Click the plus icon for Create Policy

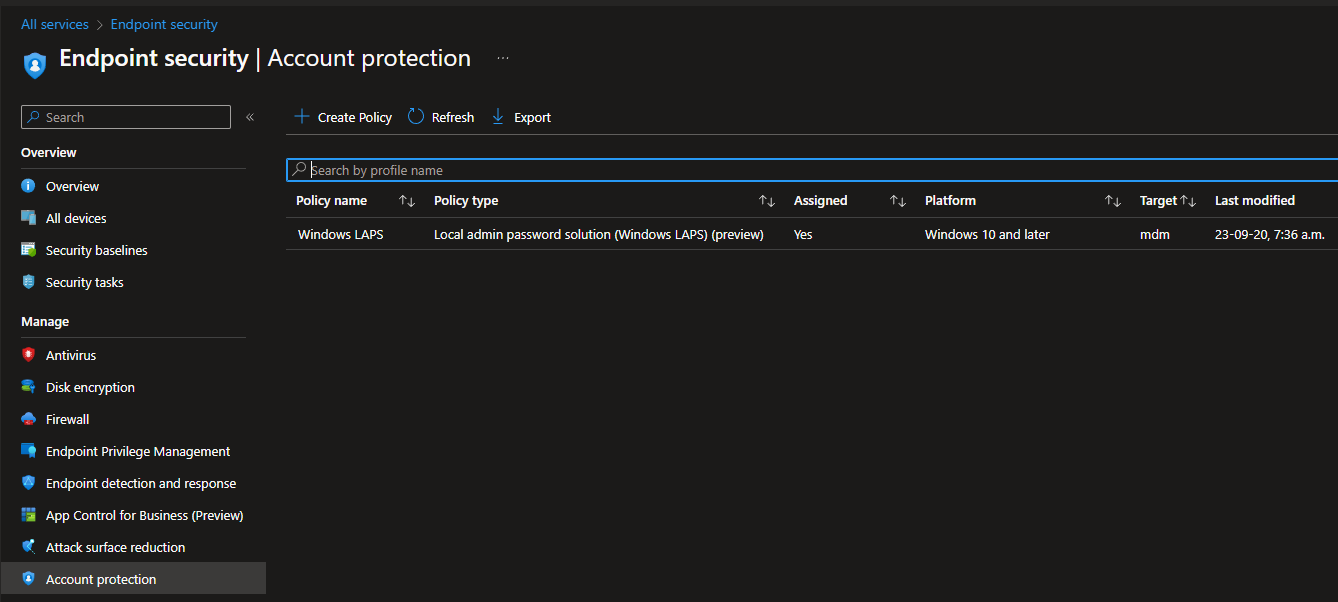point(301,117)
